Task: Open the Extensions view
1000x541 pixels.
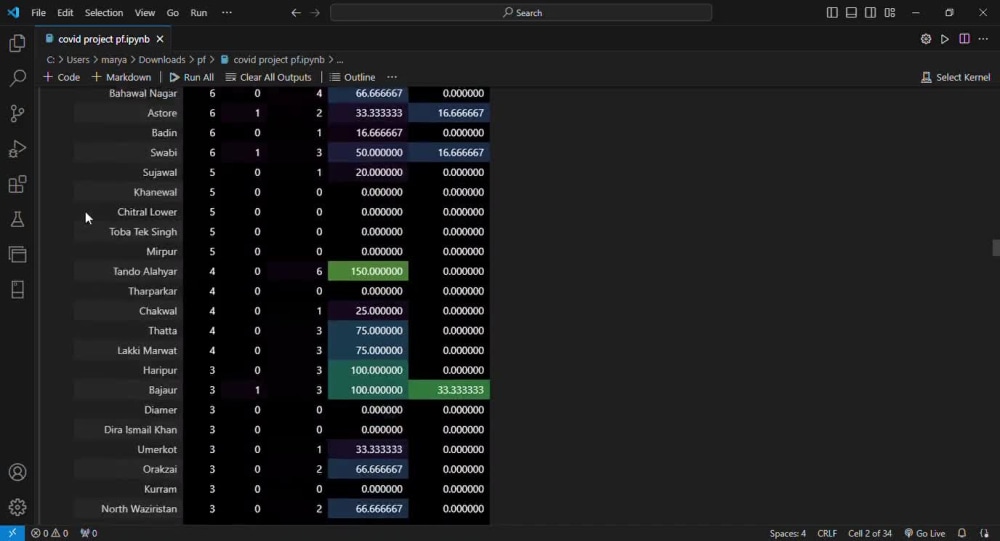Action: [17, 184]
